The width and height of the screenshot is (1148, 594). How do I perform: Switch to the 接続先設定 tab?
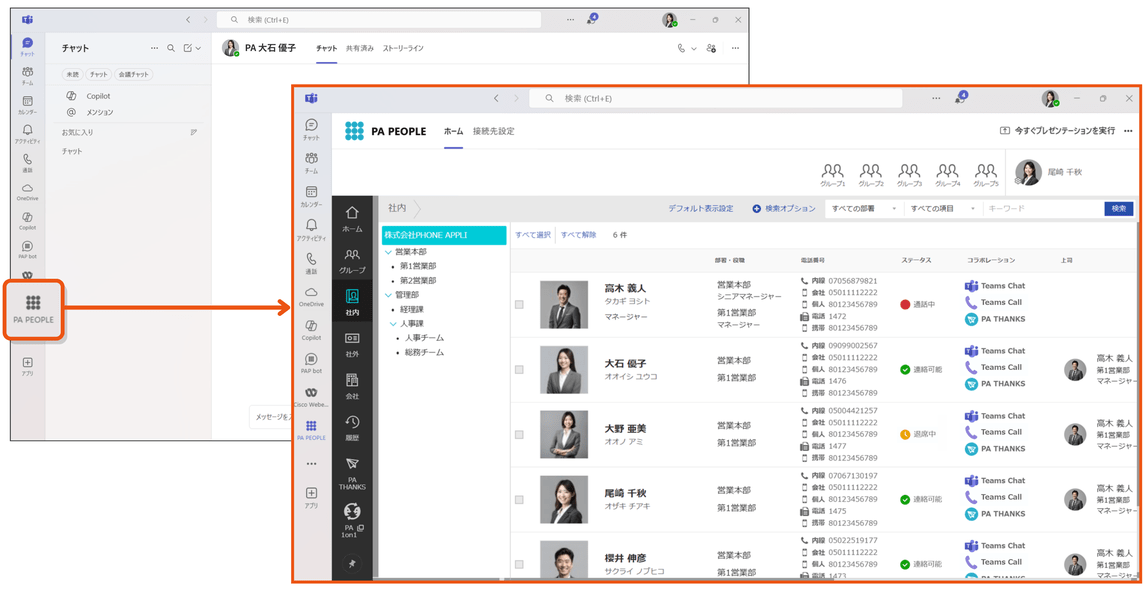point(493,131)
